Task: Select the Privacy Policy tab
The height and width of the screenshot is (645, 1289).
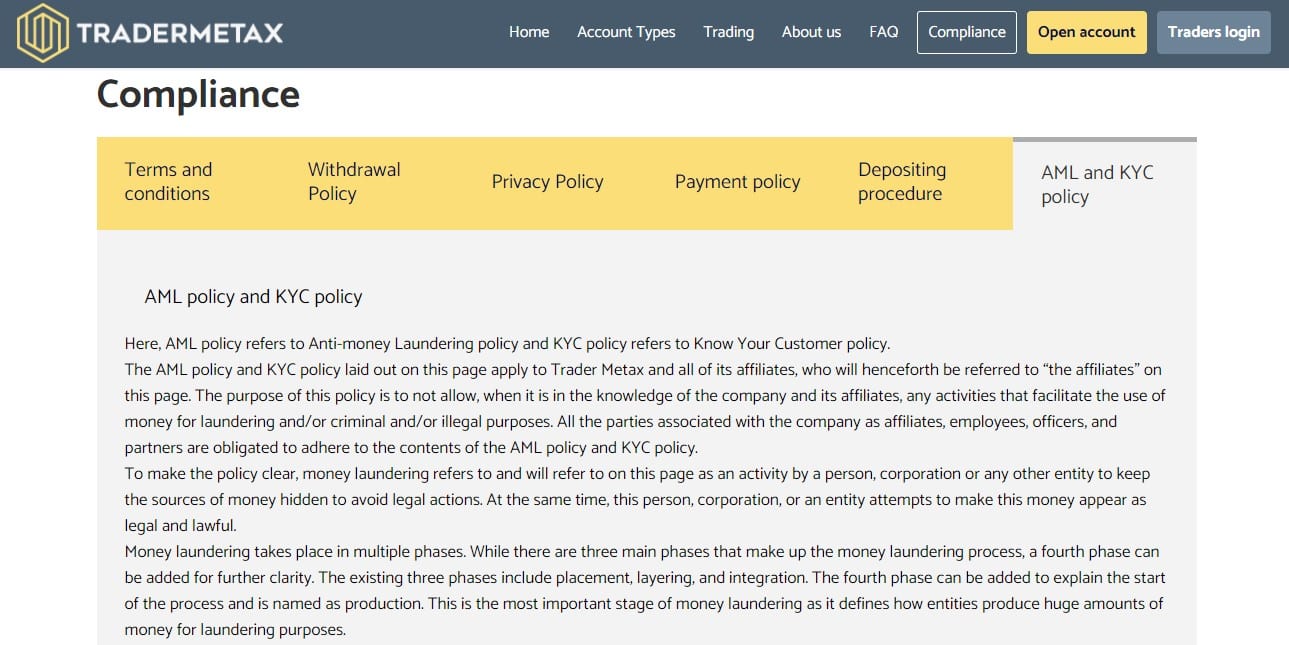Action: [x=555, y=182]
